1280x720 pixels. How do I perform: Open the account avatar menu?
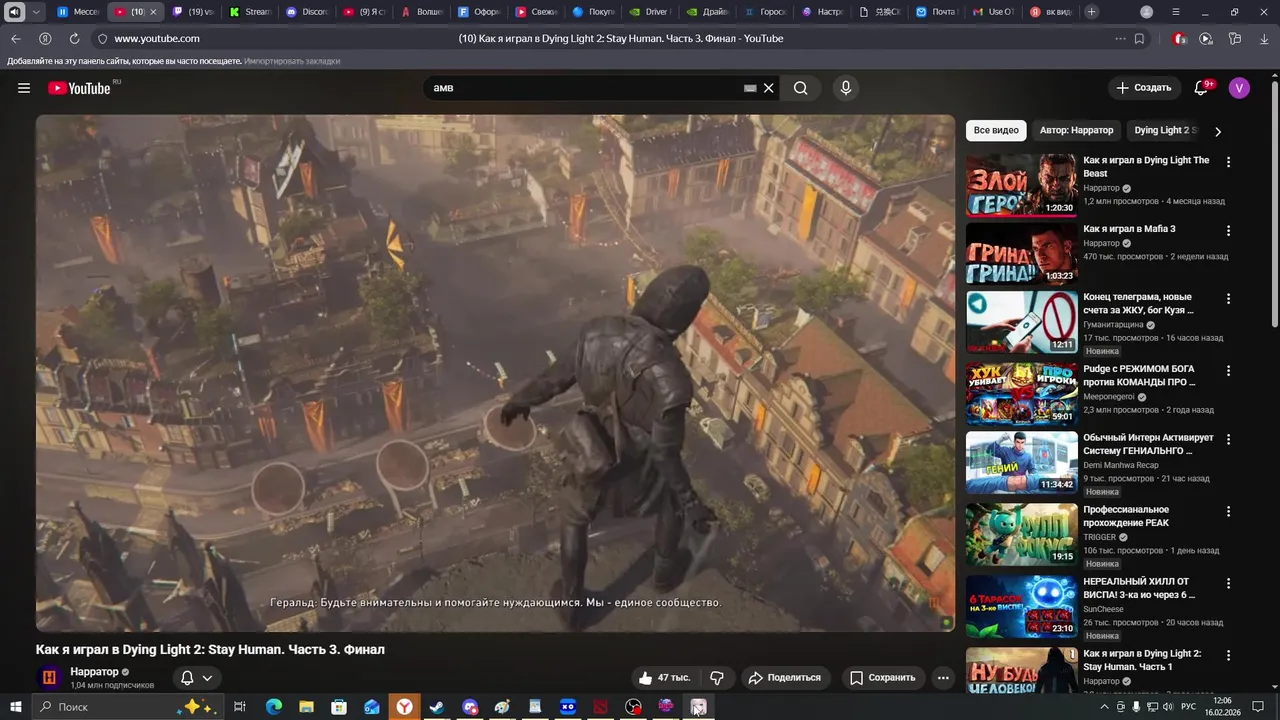[x=1239, y=88]
